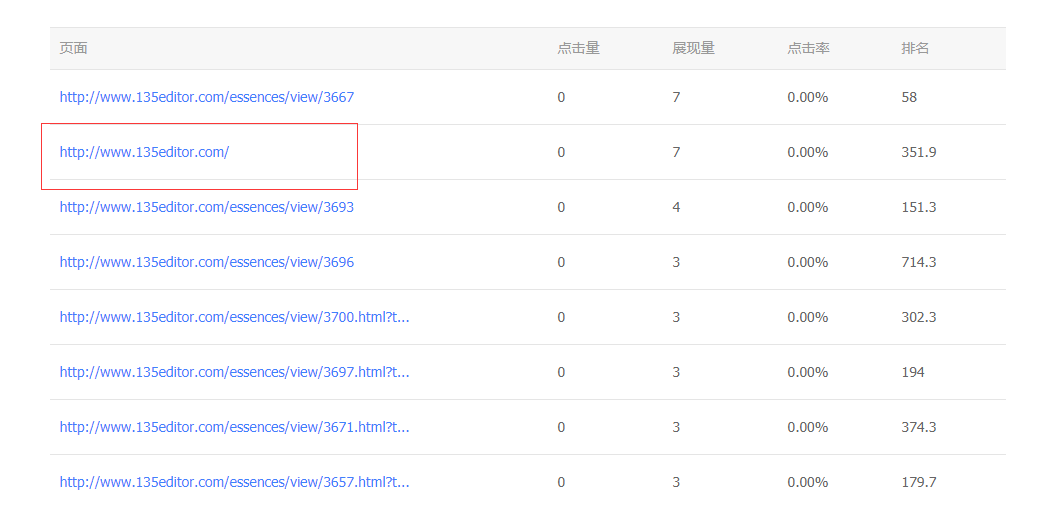
Task: Select ranking value 302.3
Action: (918, 317)
